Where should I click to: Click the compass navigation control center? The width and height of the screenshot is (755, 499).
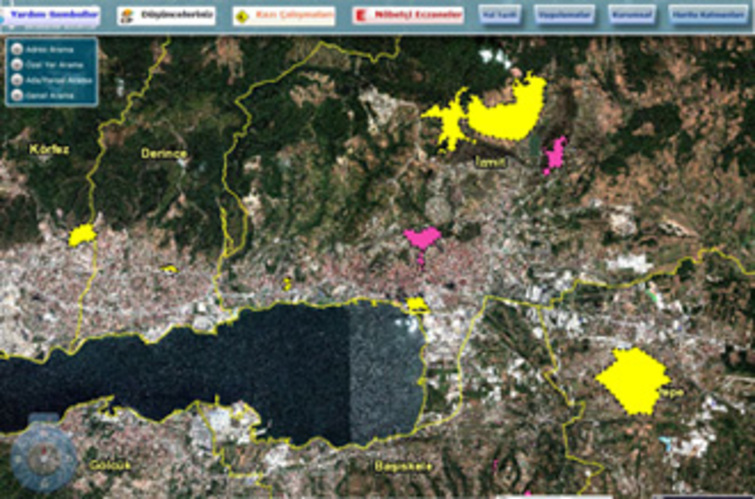(x=42, y=457)
